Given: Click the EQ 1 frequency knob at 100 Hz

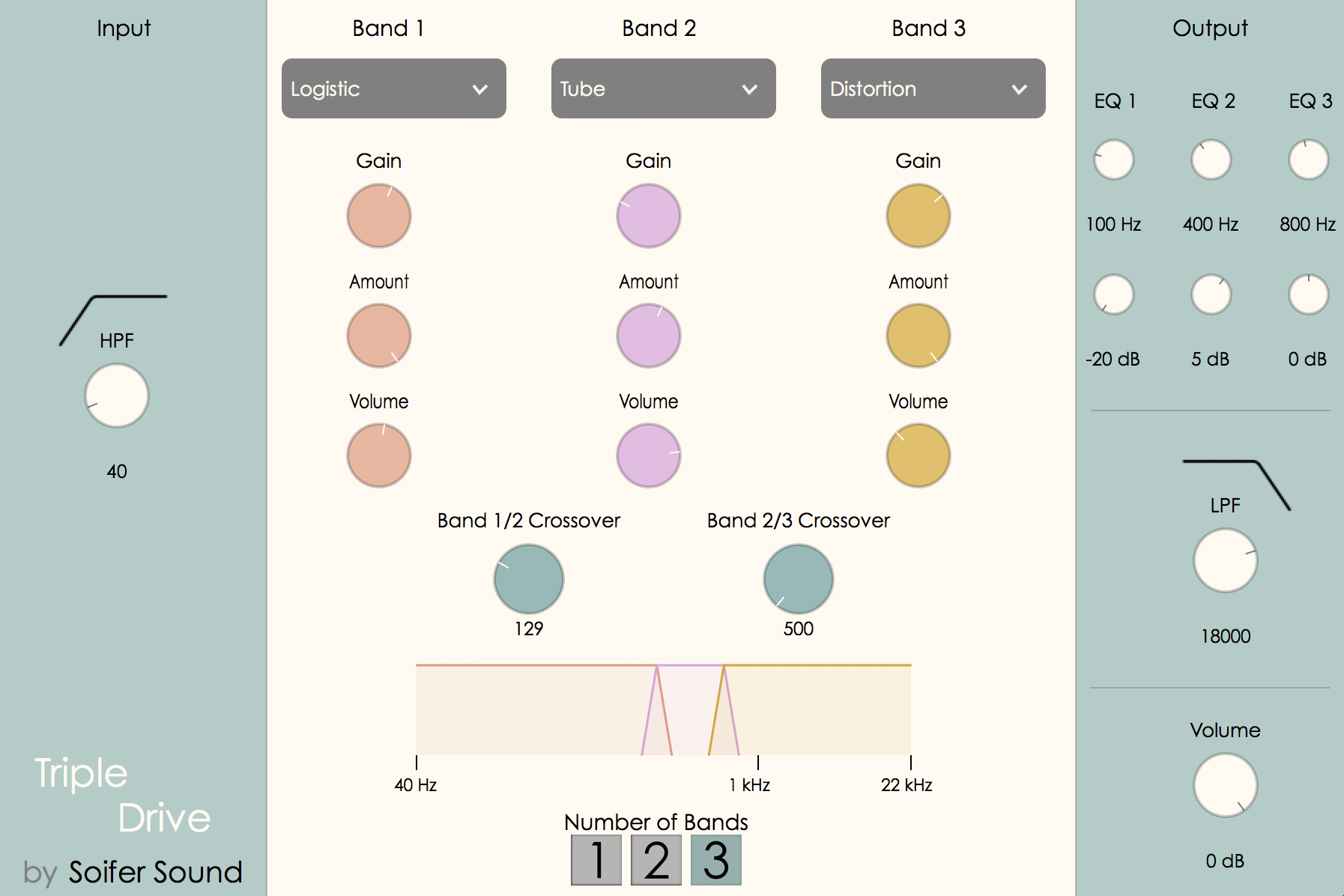Looking at the screenshot, I should pos(1114,160).
